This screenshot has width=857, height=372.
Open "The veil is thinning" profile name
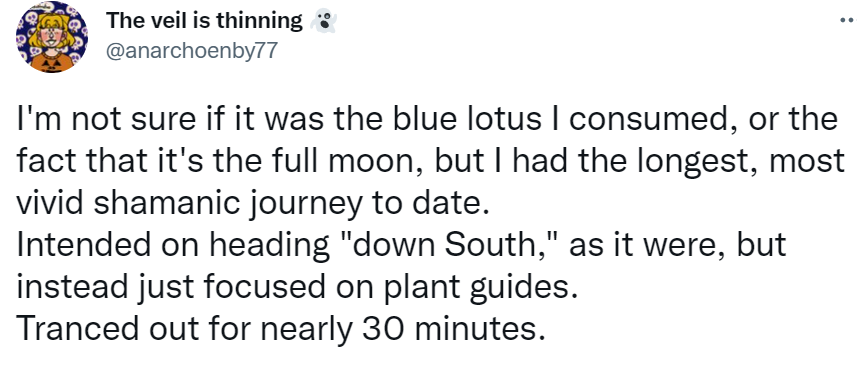pyautogui.click(x=204, y=21)
